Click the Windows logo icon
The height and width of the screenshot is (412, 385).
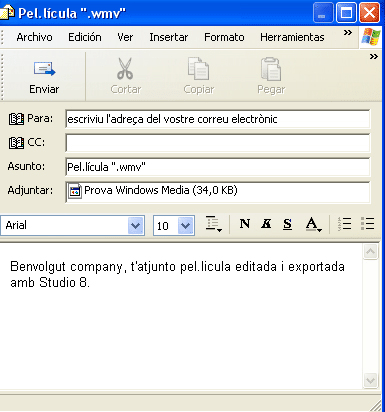click(371, 37)
